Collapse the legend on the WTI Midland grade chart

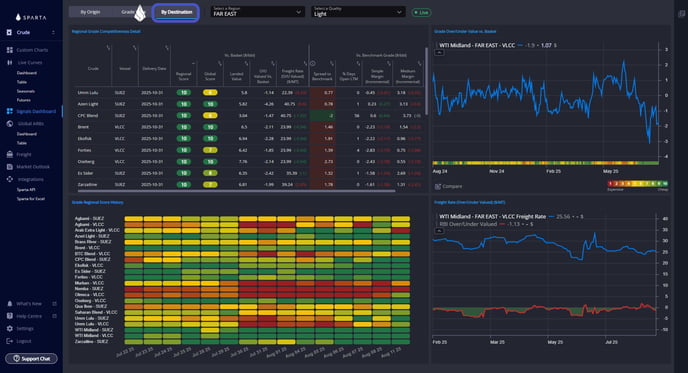pos(439,53)
